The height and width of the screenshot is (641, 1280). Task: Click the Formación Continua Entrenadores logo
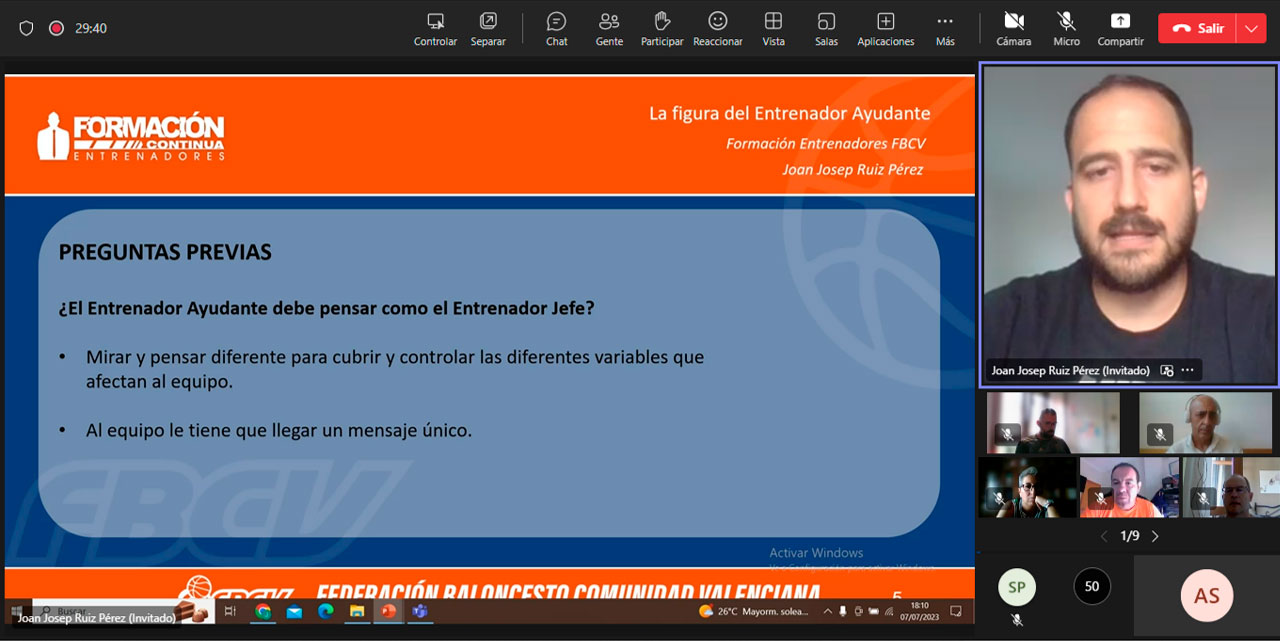pyautogui.click(x=131, y=136)
